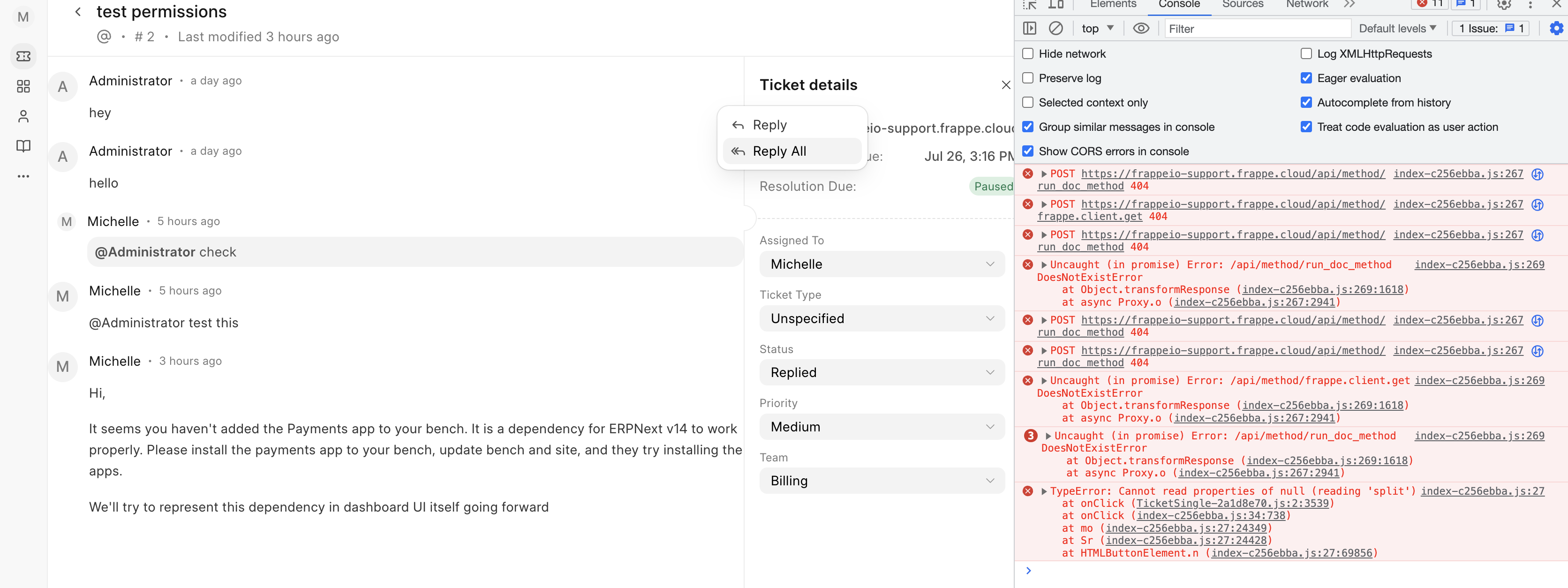Click the clear console icon

click(1056, 28)
